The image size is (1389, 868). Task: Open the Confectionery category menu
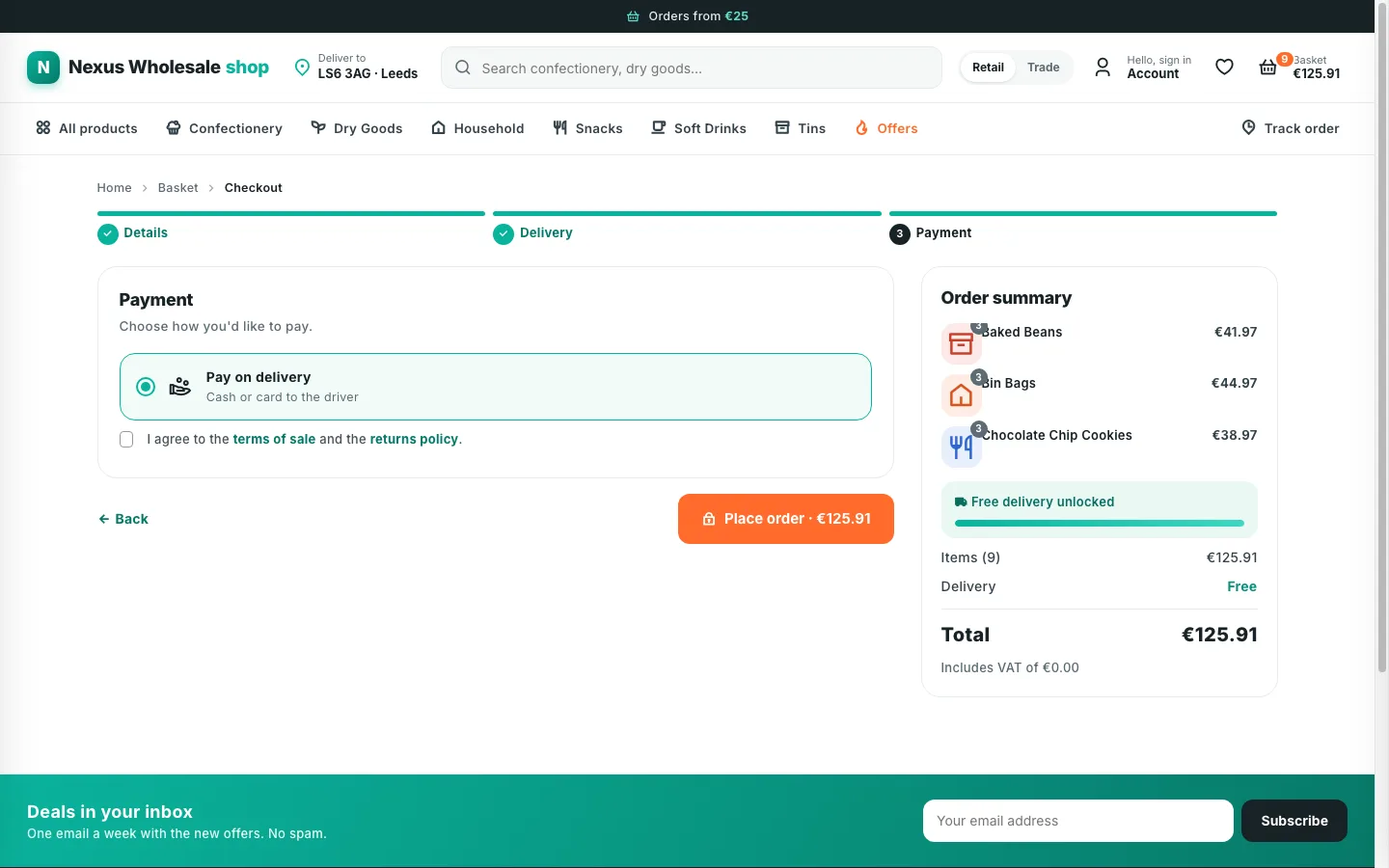pos(224,128)
